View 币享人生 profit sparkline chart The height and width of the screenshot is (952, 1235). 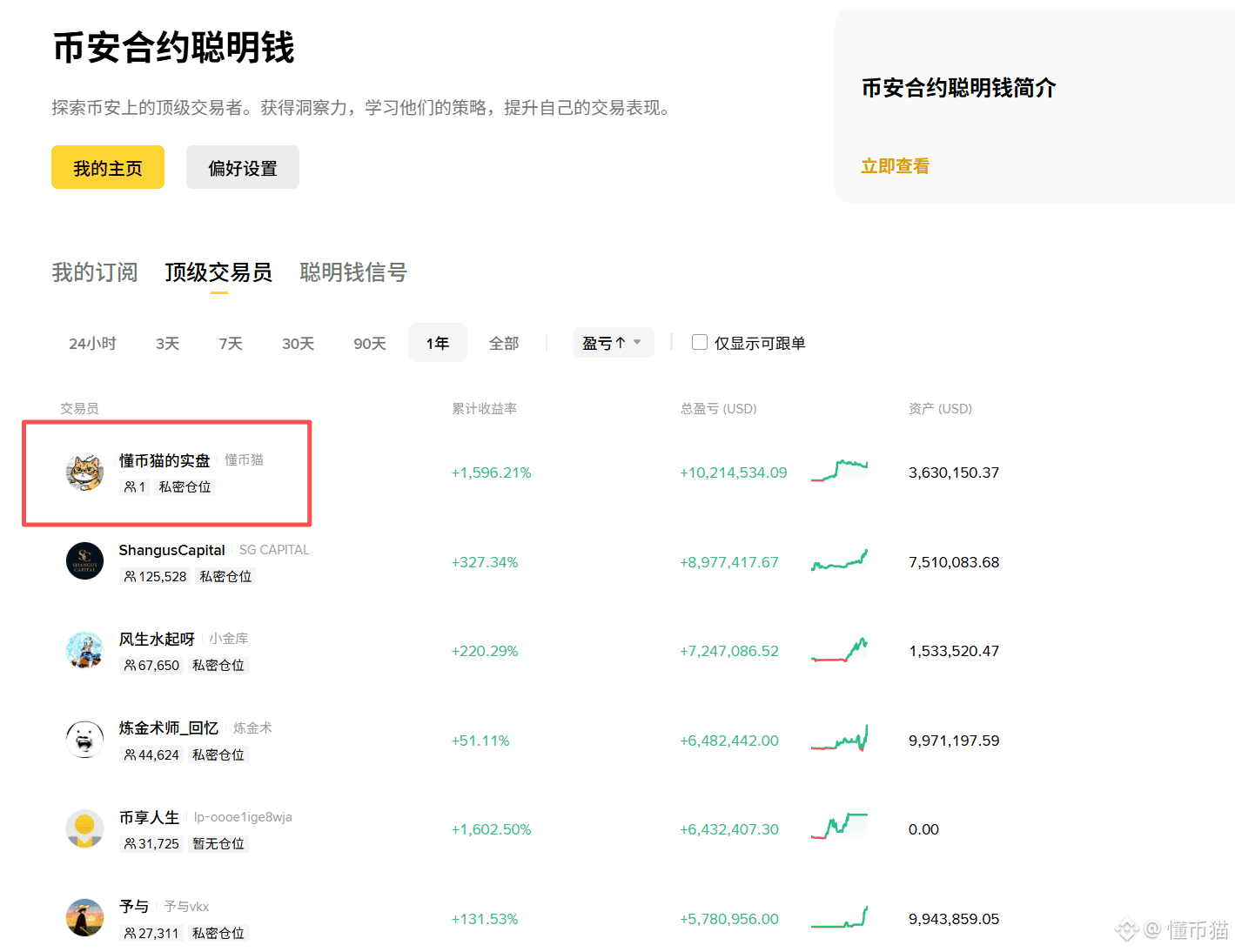click(x=839, y=827)
